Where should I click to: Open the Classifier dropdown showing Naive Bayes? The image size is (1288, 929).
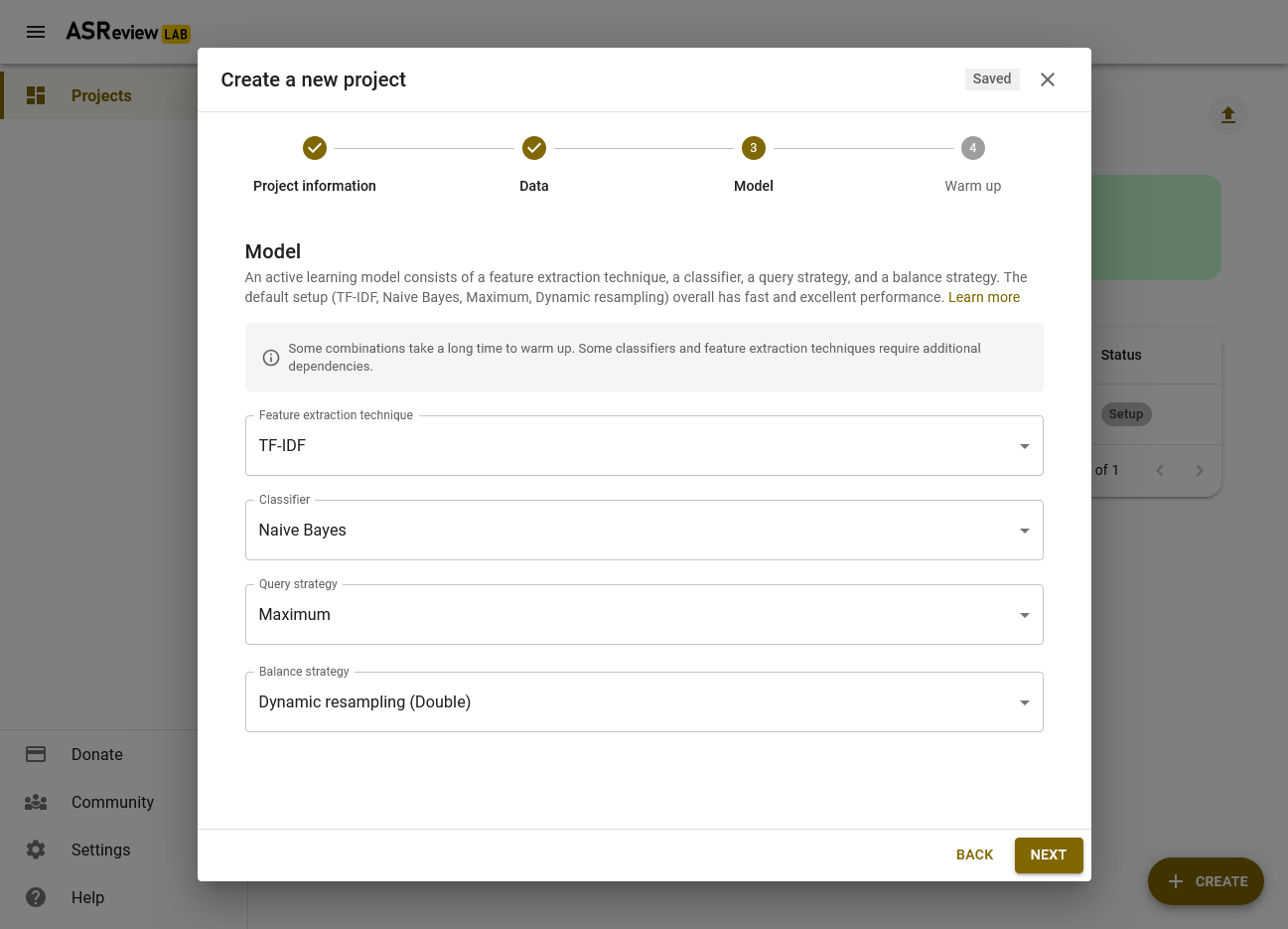(x=644, y=530)
